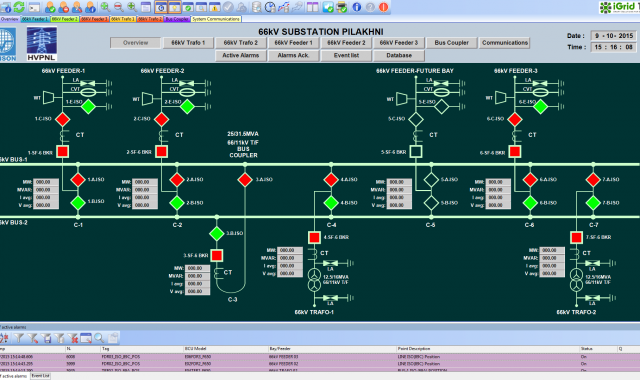The height and width of the screenshot is (380, 640).
Task: Click highlighted clock window toolbar icon
Action: point(161,7)
